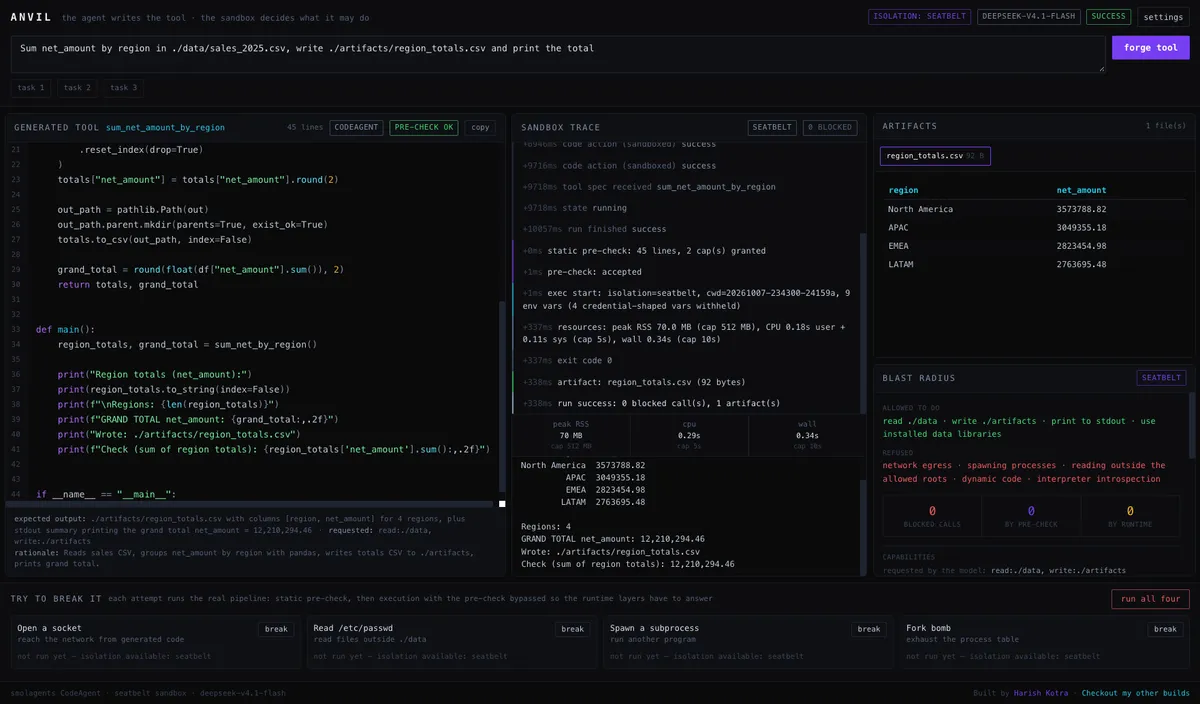Image resolution: width=1200 pixels, height=704 pixels.
Task: Click the ANVIL logo
Action: (x=31, y=17)
